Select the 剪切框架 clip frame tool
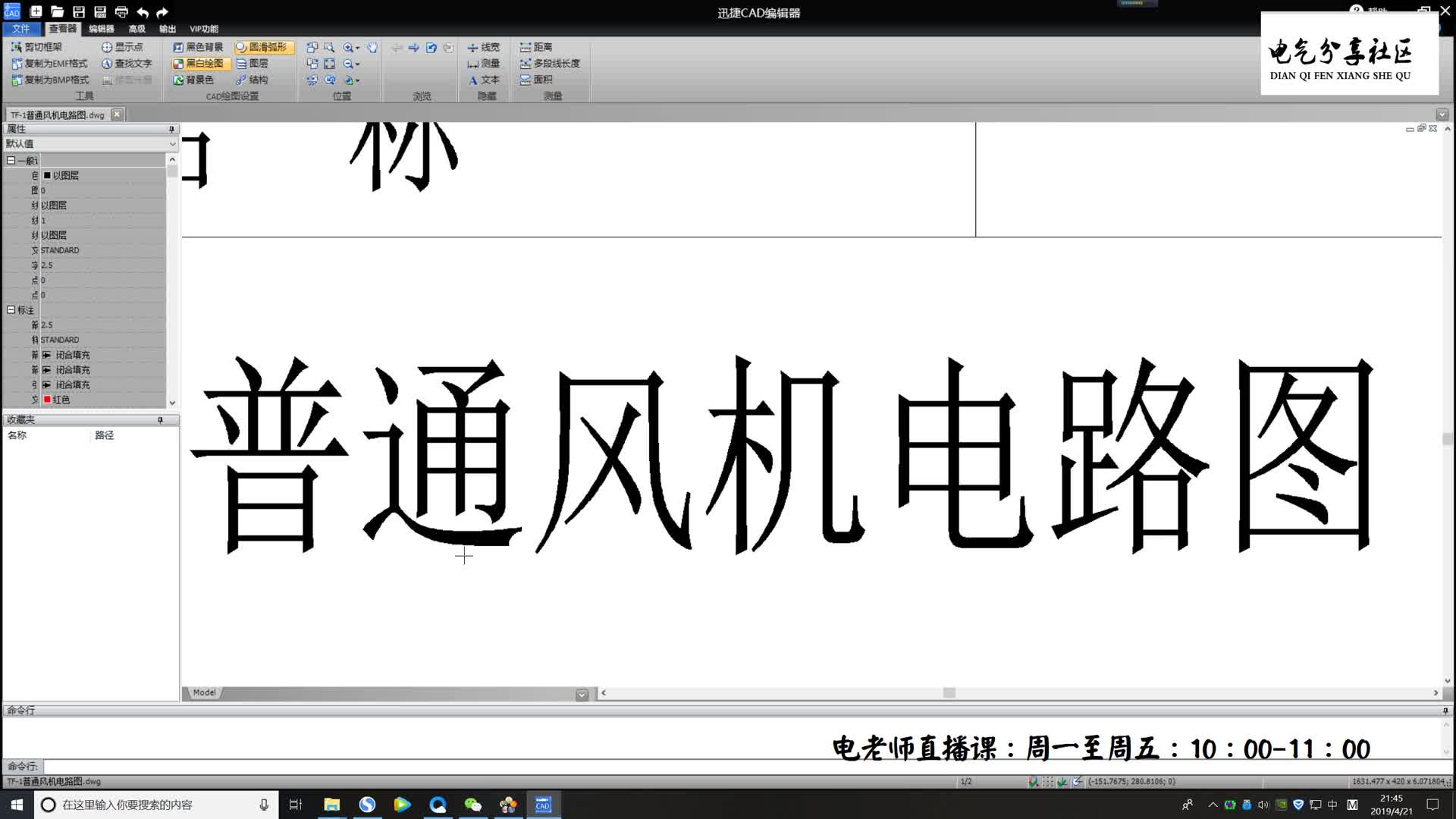The height and width of the screenshot is (819, 1456). point(36,47)
